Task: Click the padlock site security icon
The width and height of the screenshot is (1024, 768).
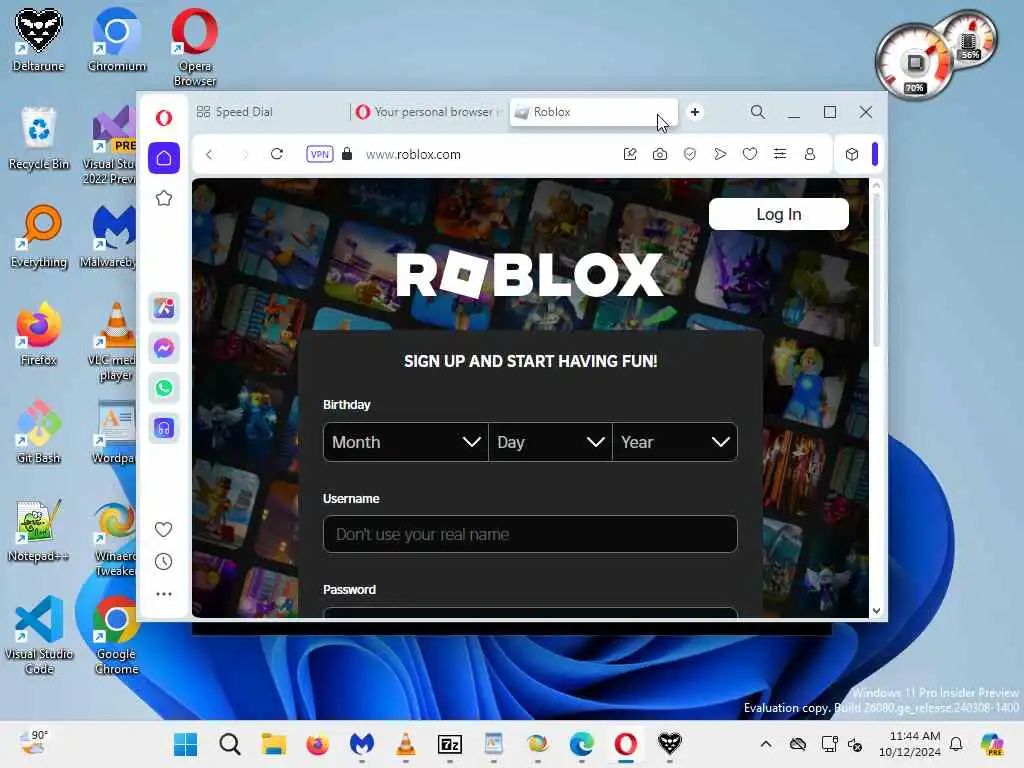Action: [347, 154]
